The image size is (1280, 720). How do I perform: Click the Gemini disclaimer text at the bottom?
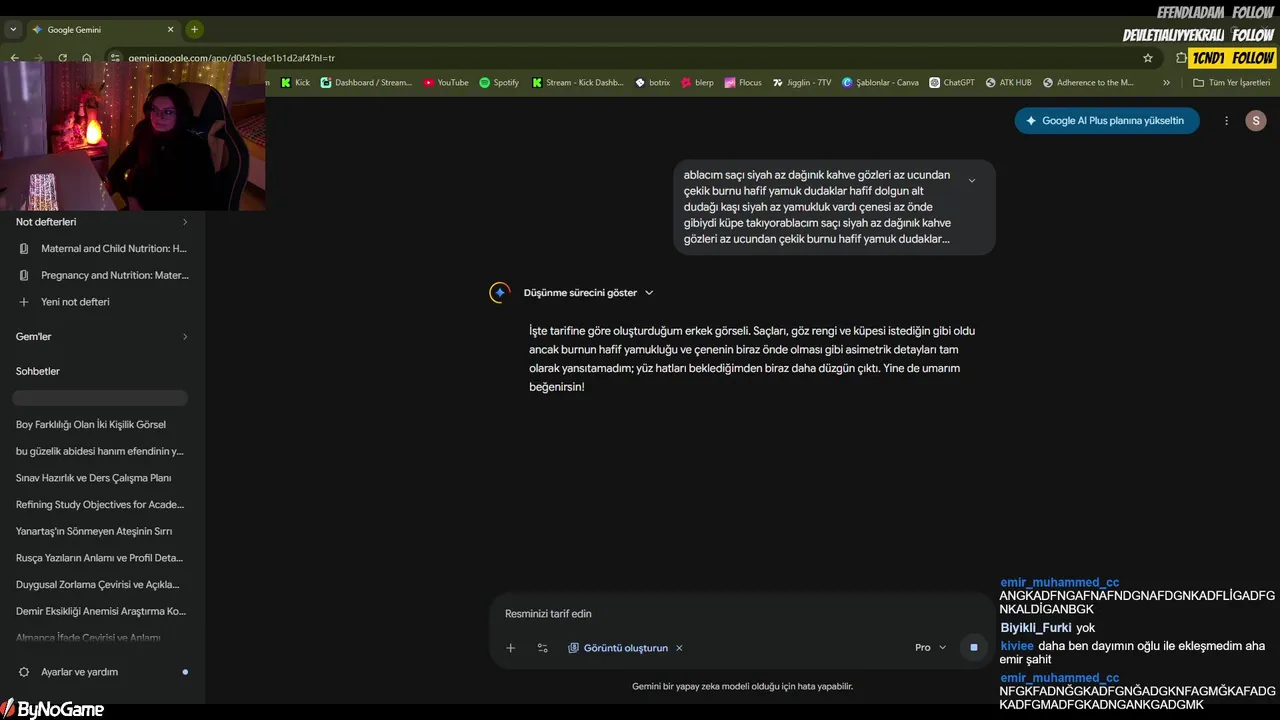742,687
